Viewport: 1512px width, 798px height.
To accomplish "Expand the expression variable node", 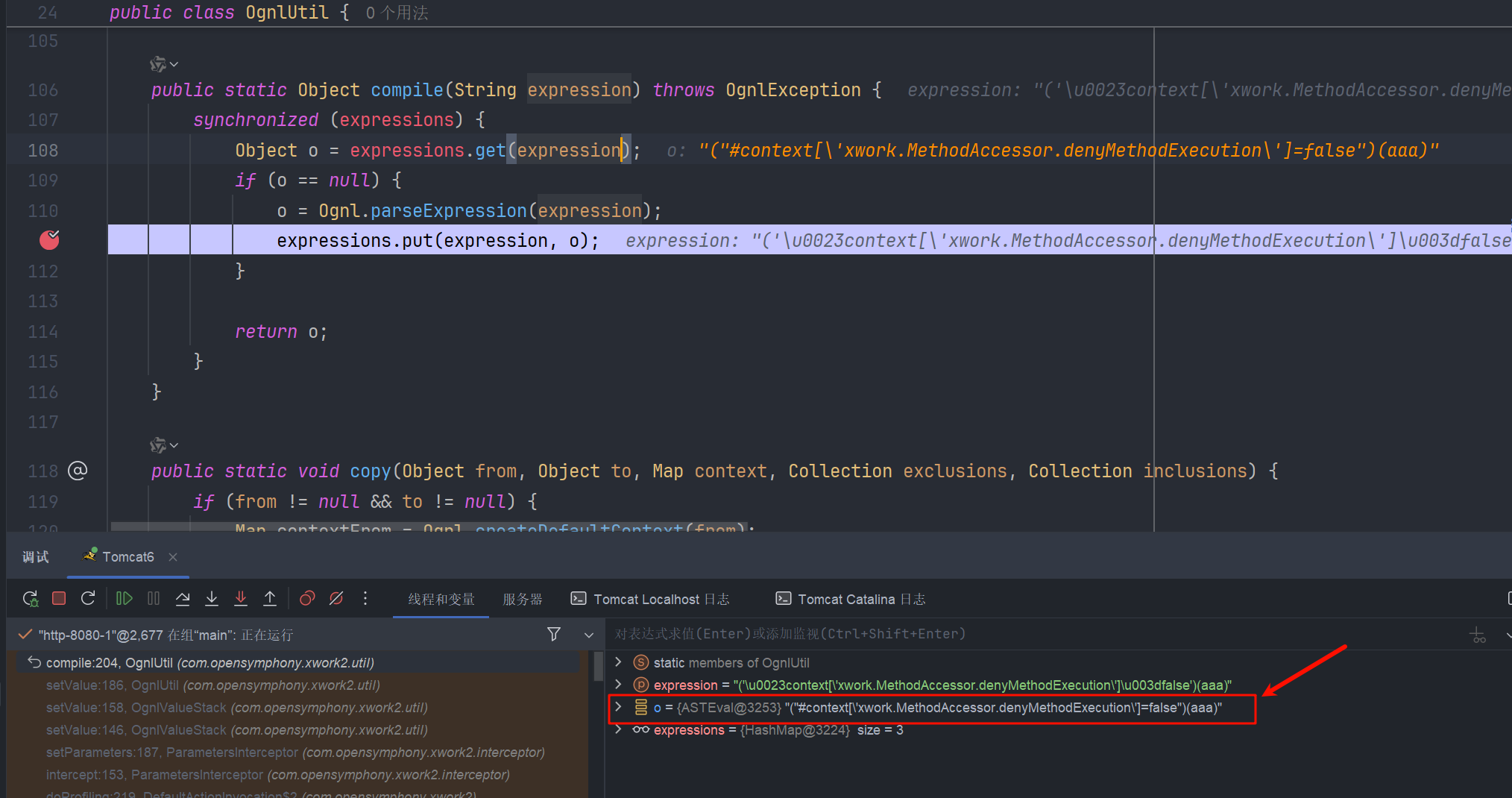I will click(x=618, y=685).
